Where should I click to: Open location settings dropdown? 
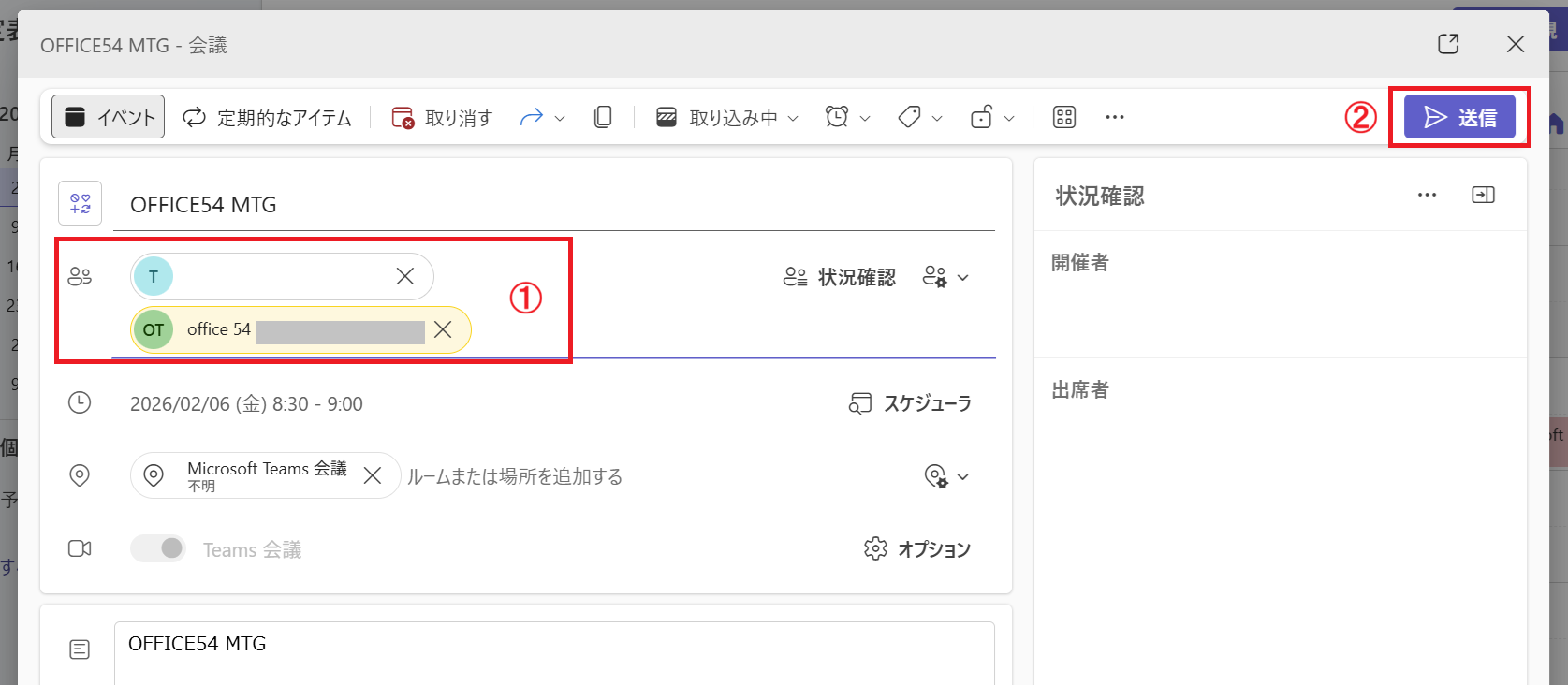click(946, 476)
